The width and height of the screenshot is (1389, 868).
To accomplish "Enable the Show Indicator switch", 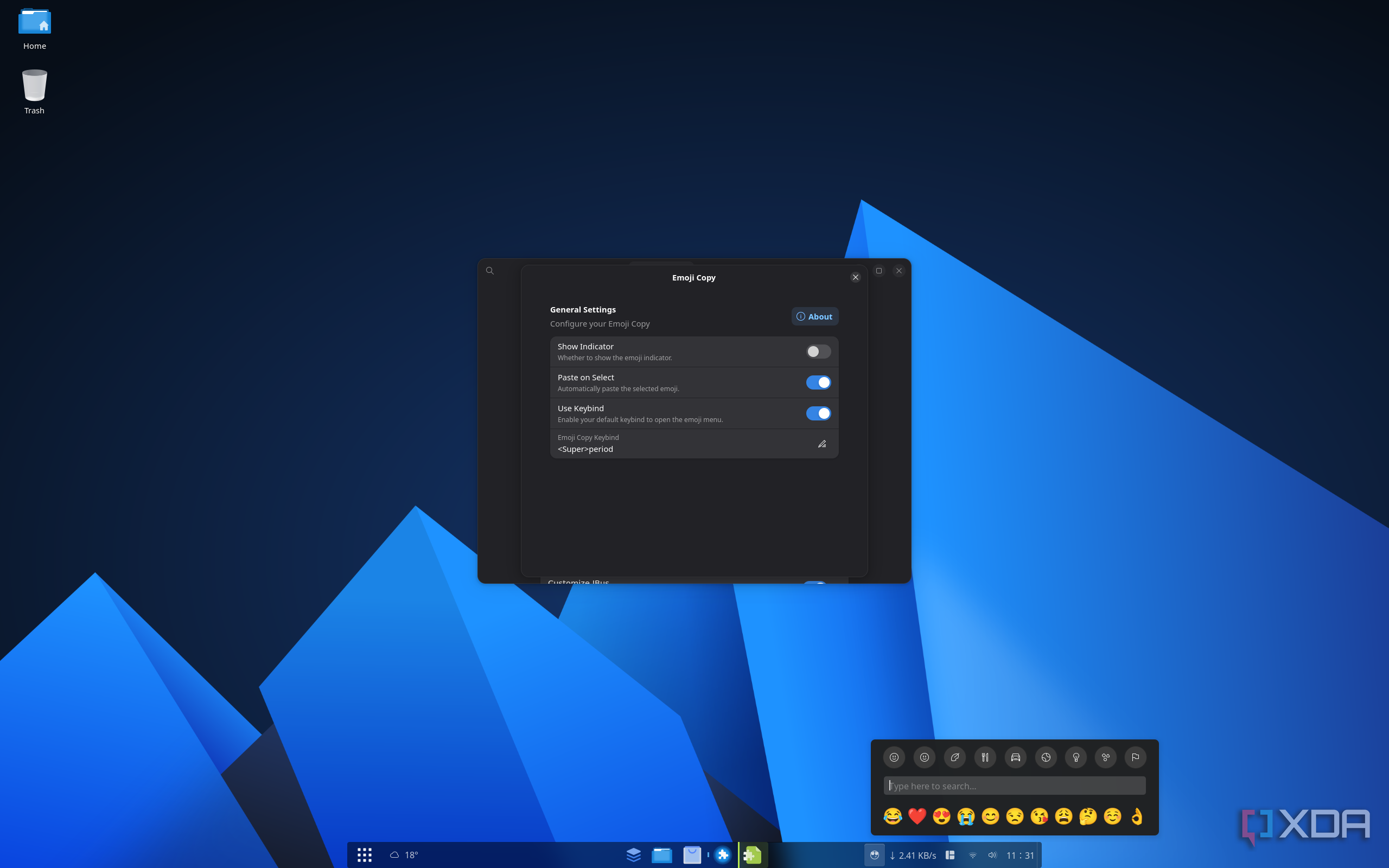I will (818, 352).
